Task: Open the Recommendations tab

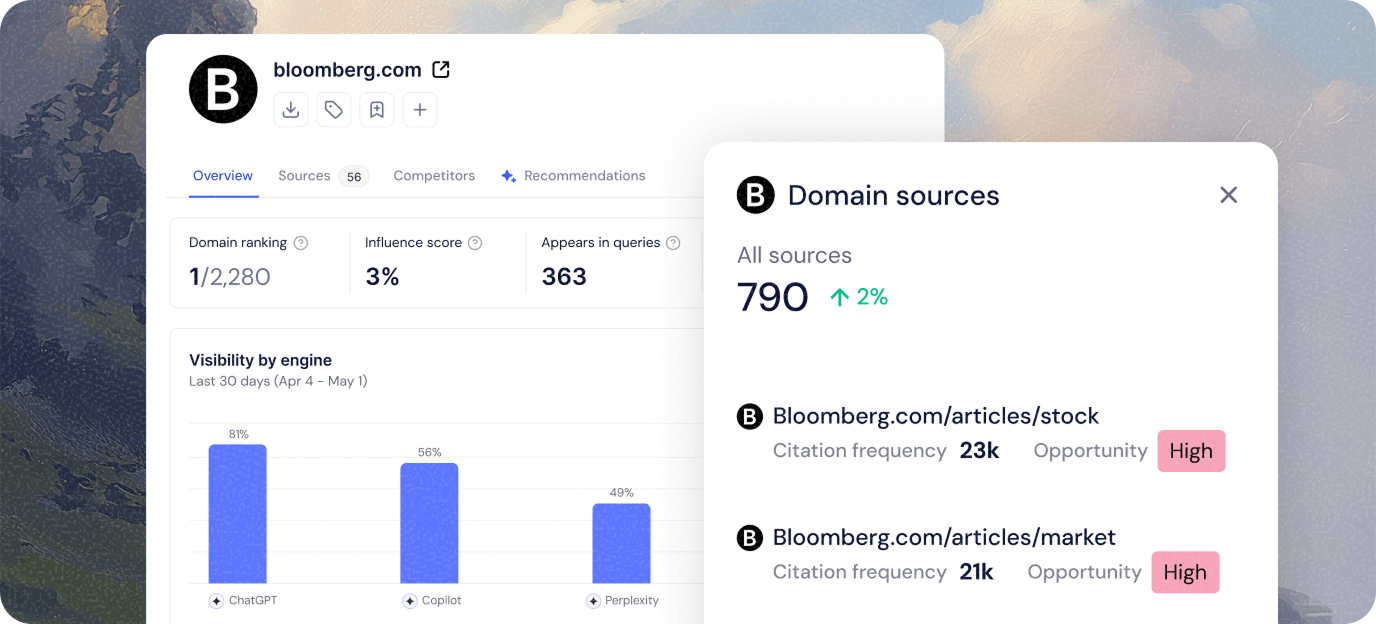Action: tap(584, 176)
